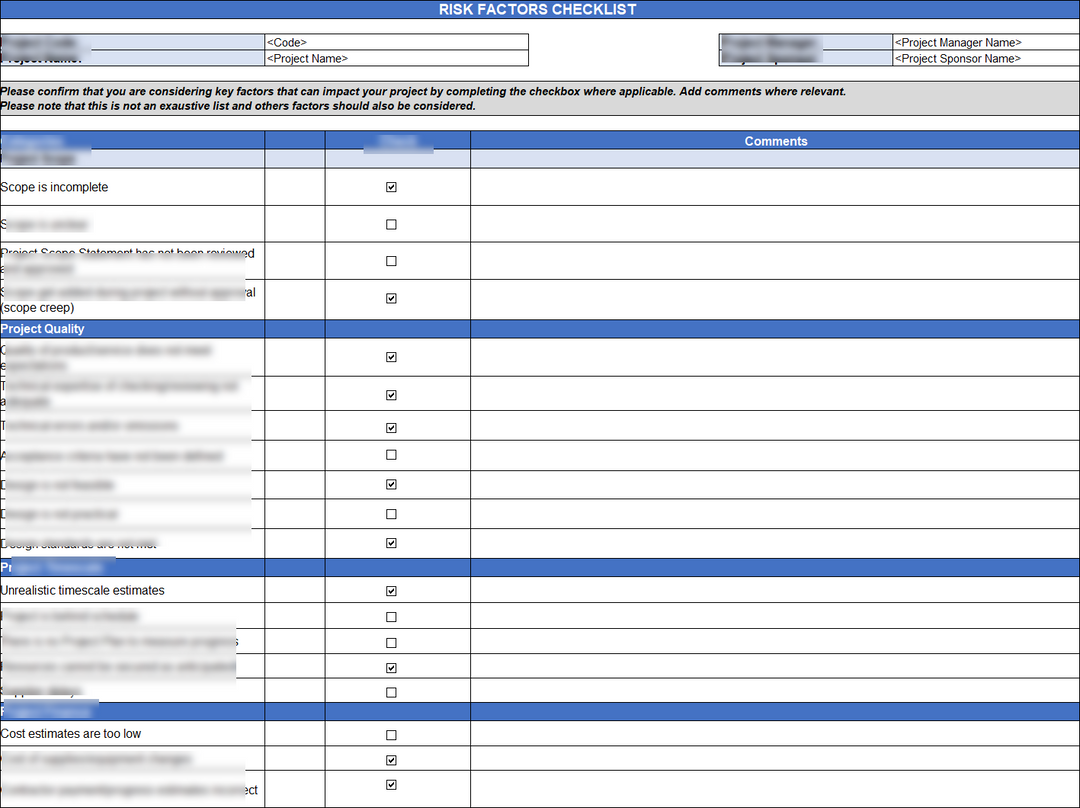Click the "Please confirm" instruction note

[x=423, y=92]
